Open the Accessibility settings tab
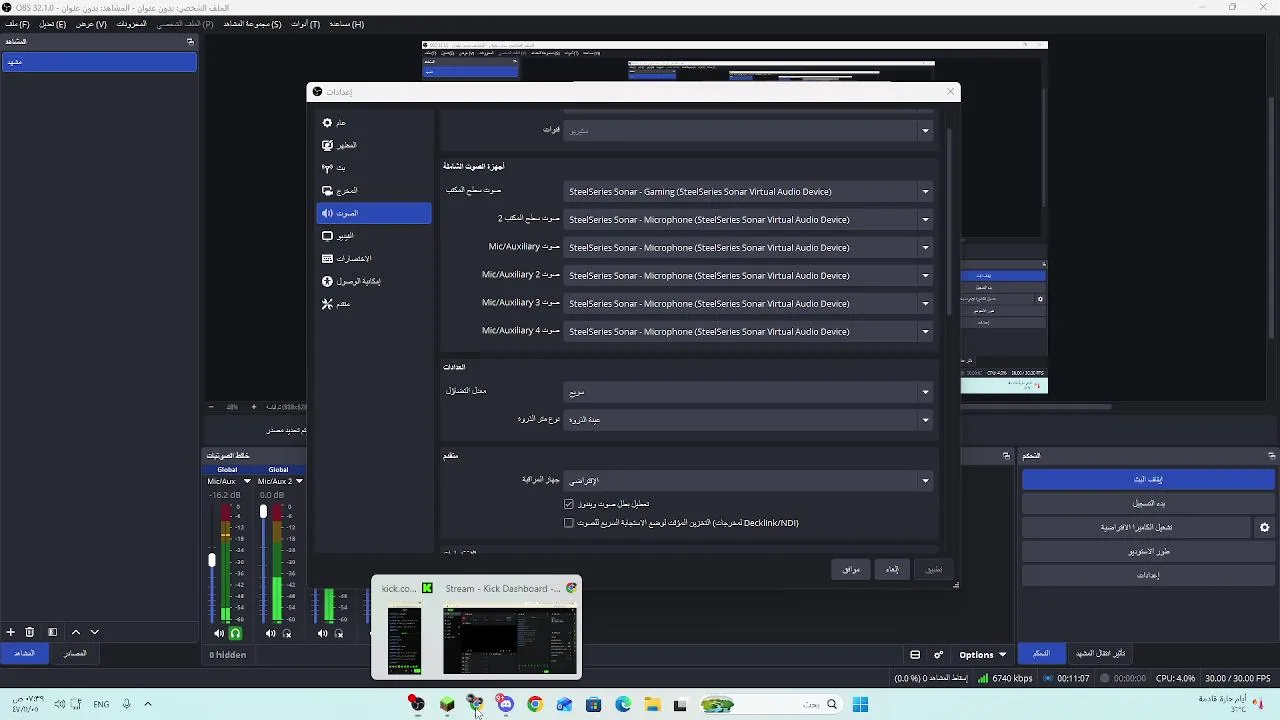Screen dimensions: 1280x720 click(373, 281)
